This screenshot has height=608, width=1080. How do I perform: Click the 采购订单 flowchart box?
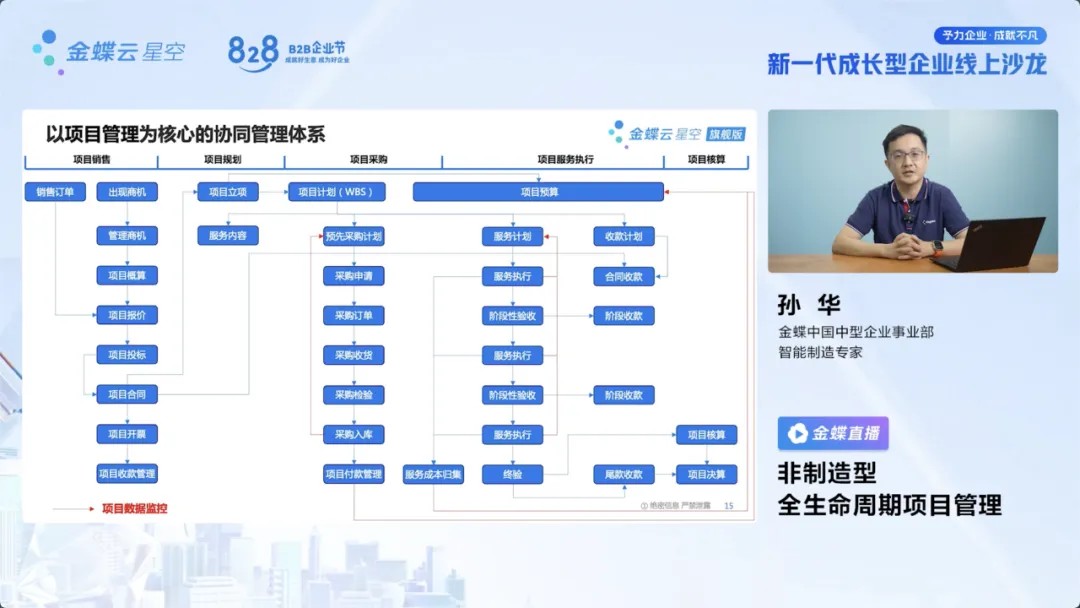[x=354, y=315]
